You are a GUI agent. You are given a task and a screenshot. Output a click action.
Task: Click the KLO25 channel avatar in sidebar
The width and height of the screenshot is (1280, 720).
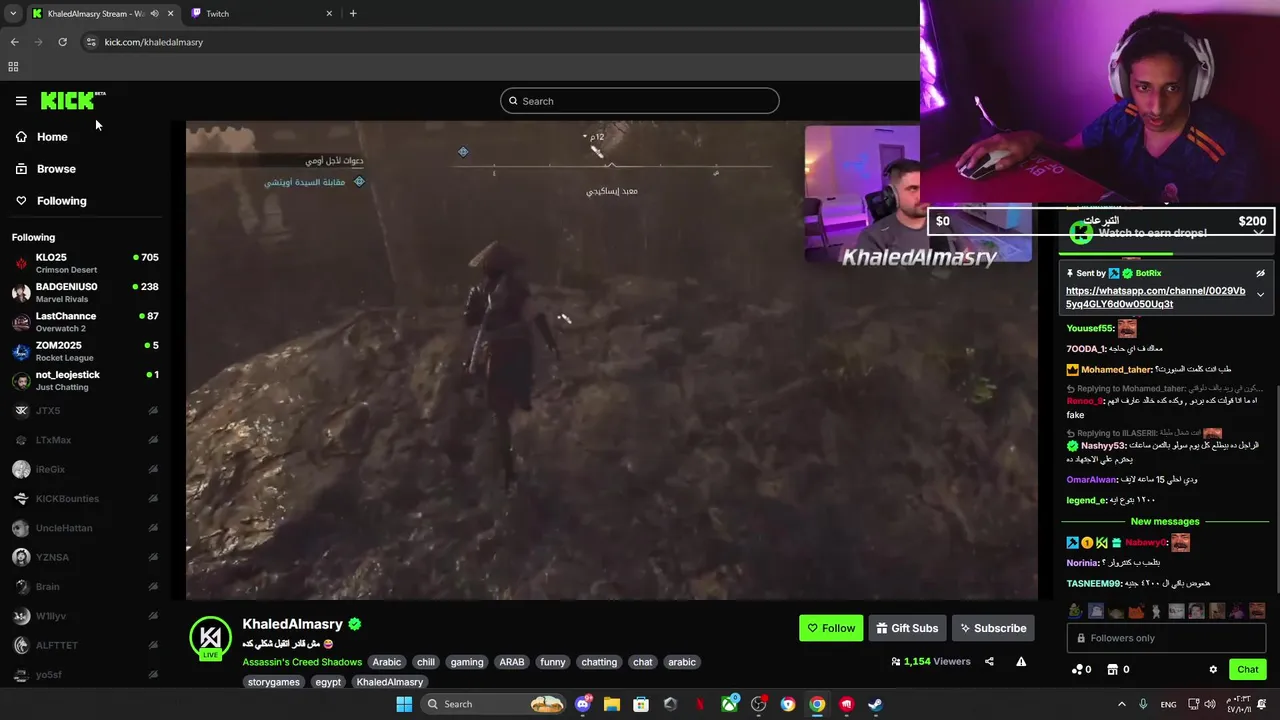(21, 264)
